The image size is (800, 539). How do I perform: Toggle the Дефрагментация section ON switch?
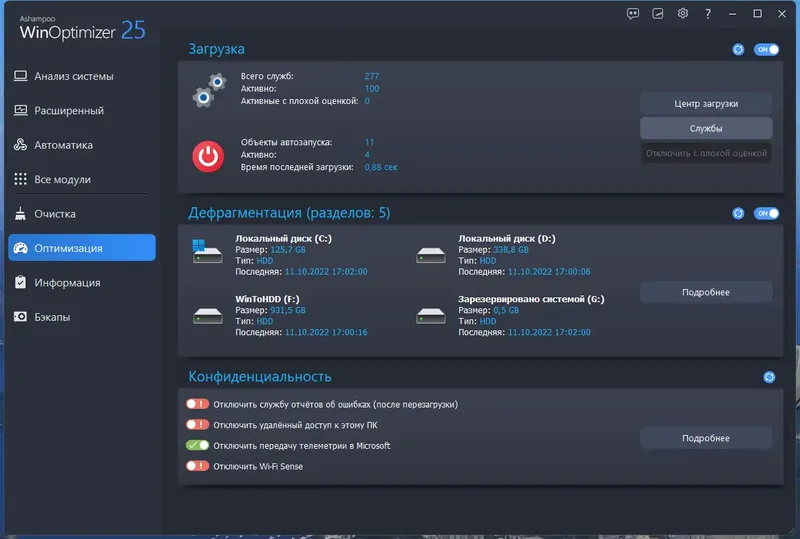point(766,213)
